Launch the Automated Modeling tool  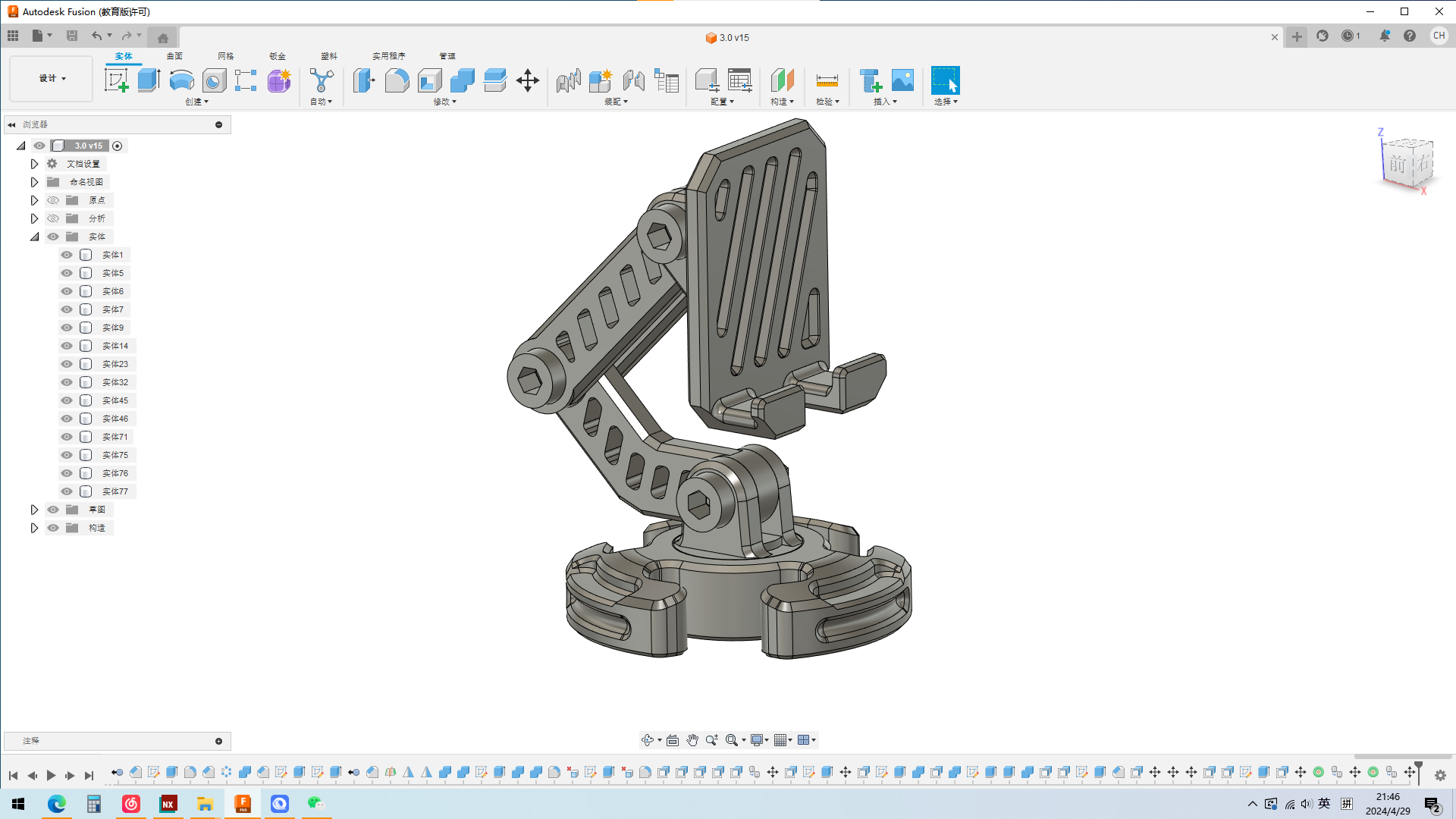click(322, 80)
